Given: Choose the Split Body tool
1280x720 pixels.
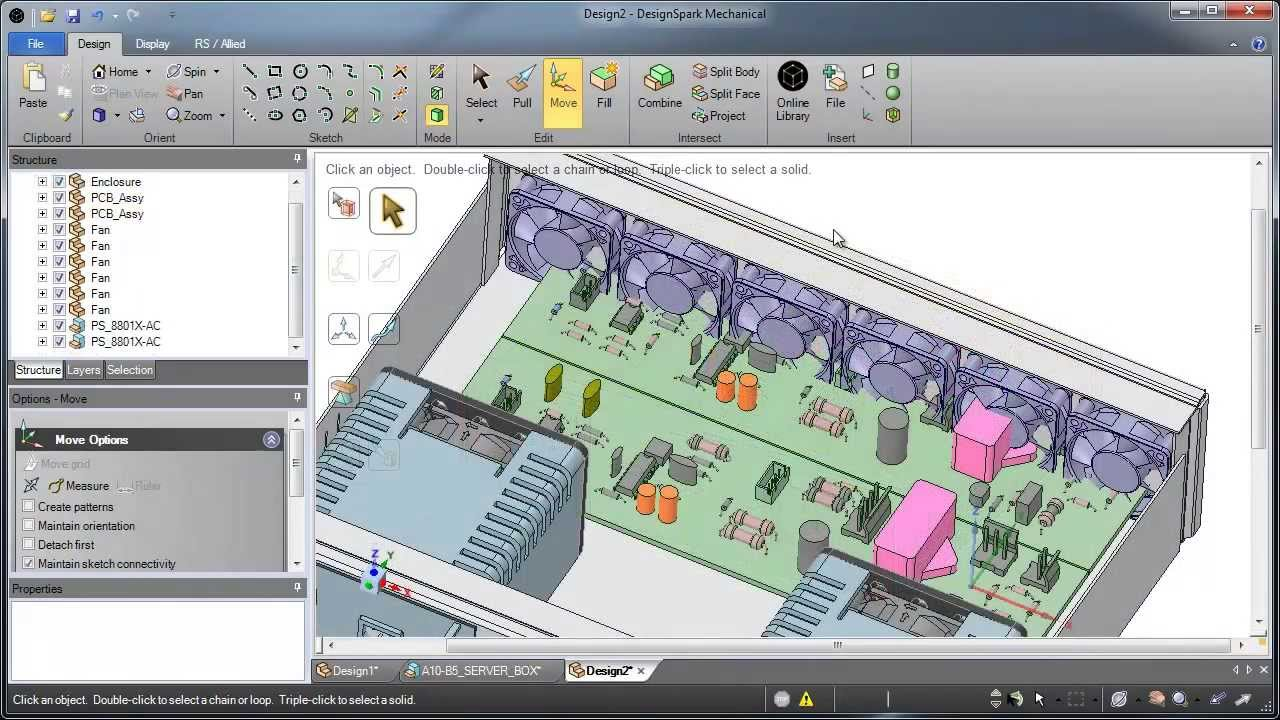Looking at the screenshot, I should [x=726, y=71].
